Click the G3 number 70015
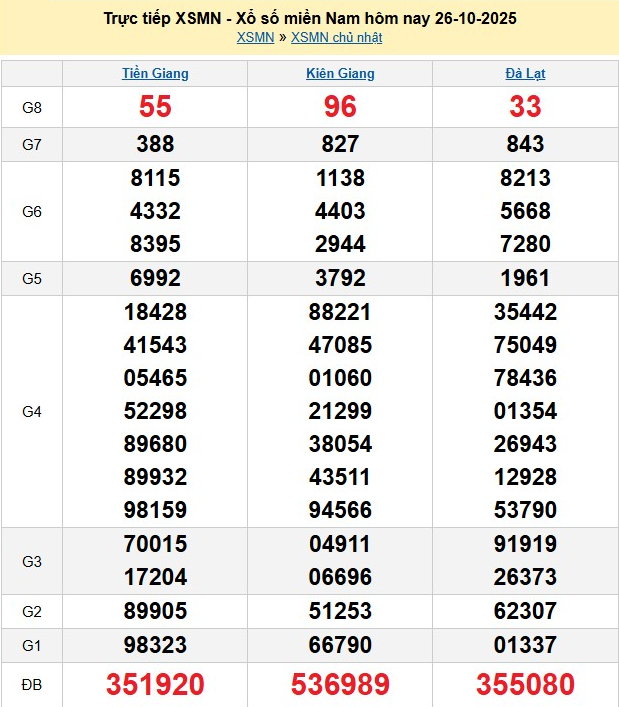619x707 pixels. coord(155,544)
